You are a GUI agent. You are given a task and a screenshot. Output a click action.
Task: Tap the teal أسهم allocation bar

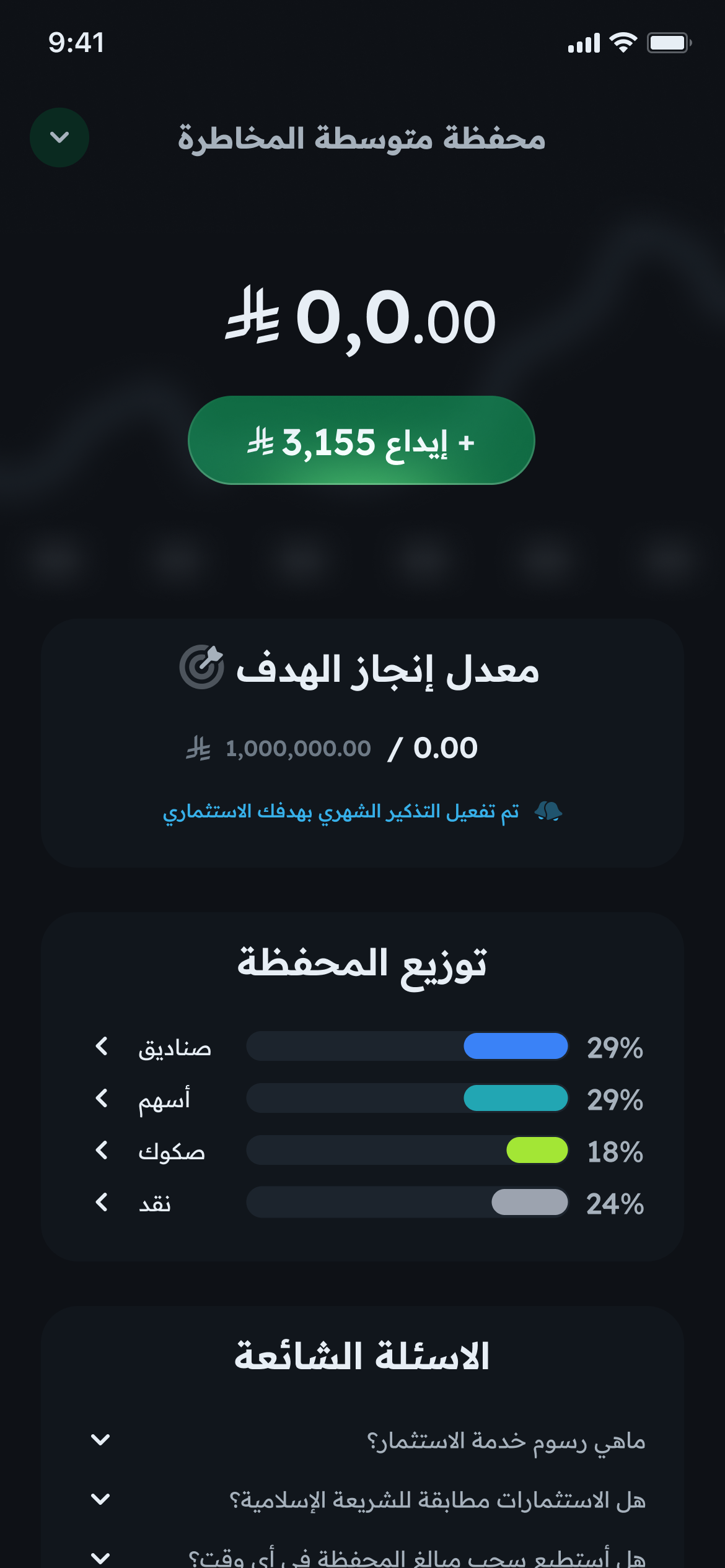tap(516, 1098)
